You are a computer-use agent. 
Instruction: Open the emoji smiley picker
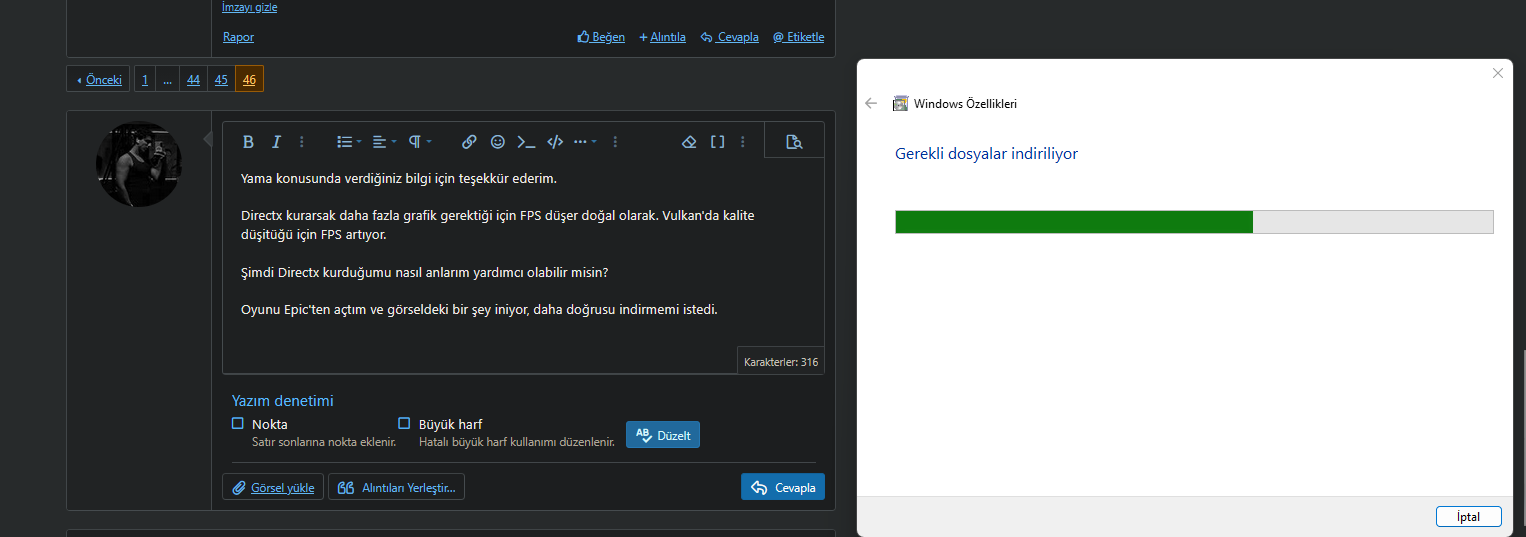(x=498, y=142)
